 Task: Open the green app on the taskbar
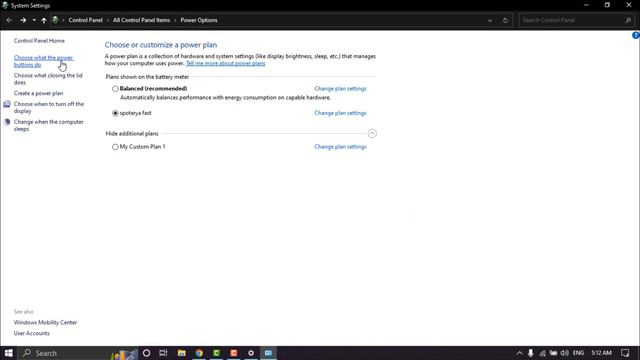pos(216,353)
